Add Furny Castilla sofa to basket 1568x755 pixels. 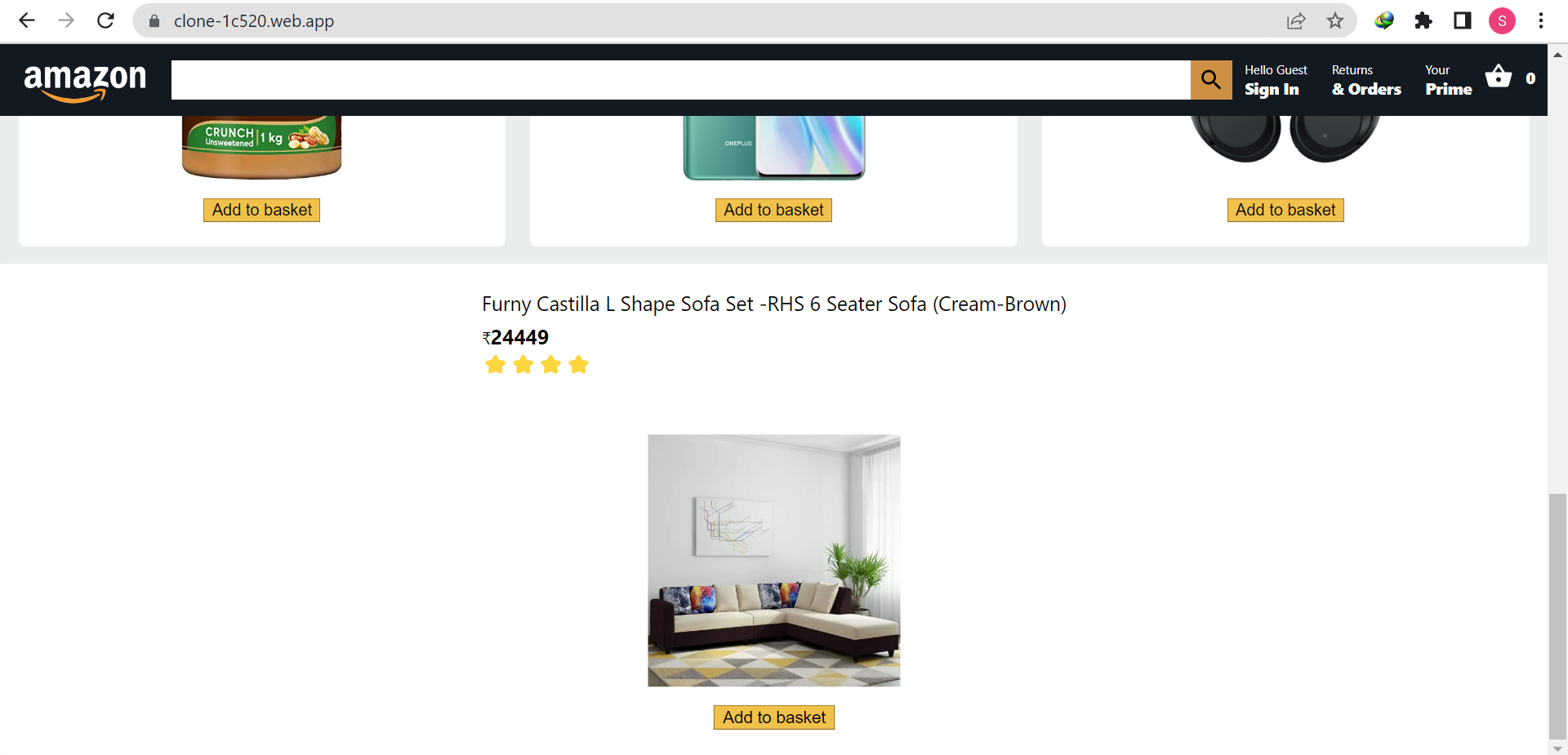pyautogui.click(x=774, y=717)
